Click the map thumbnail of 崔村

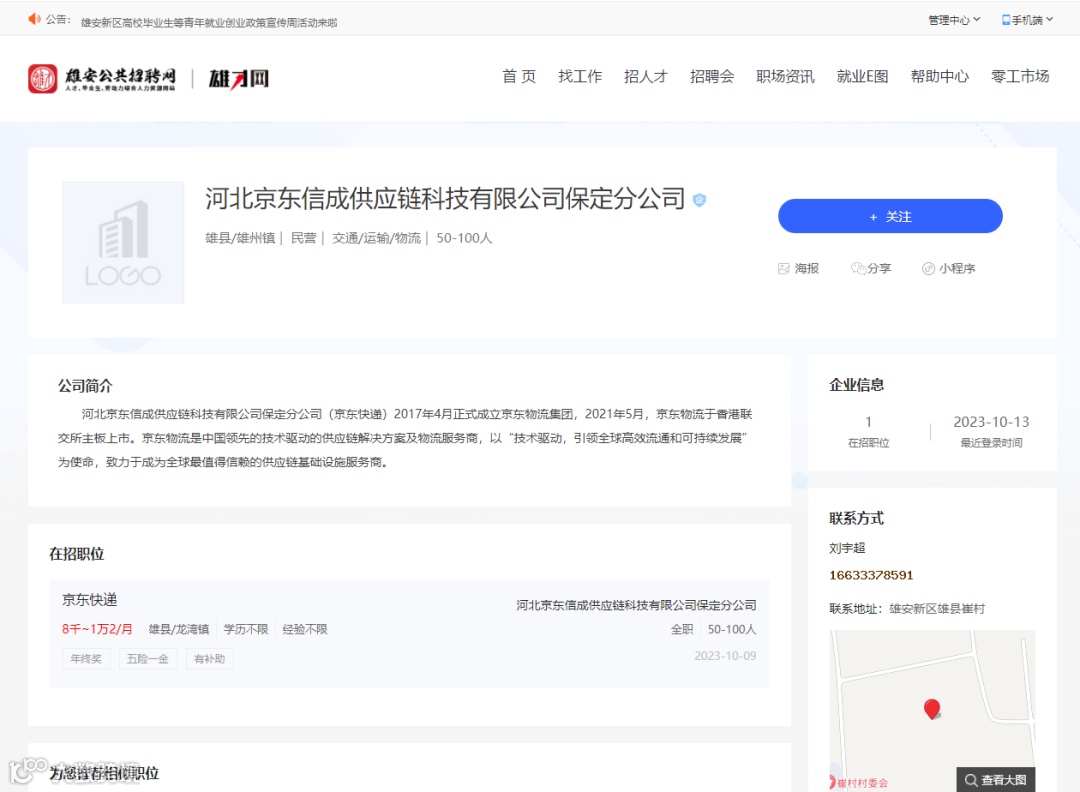932,711
